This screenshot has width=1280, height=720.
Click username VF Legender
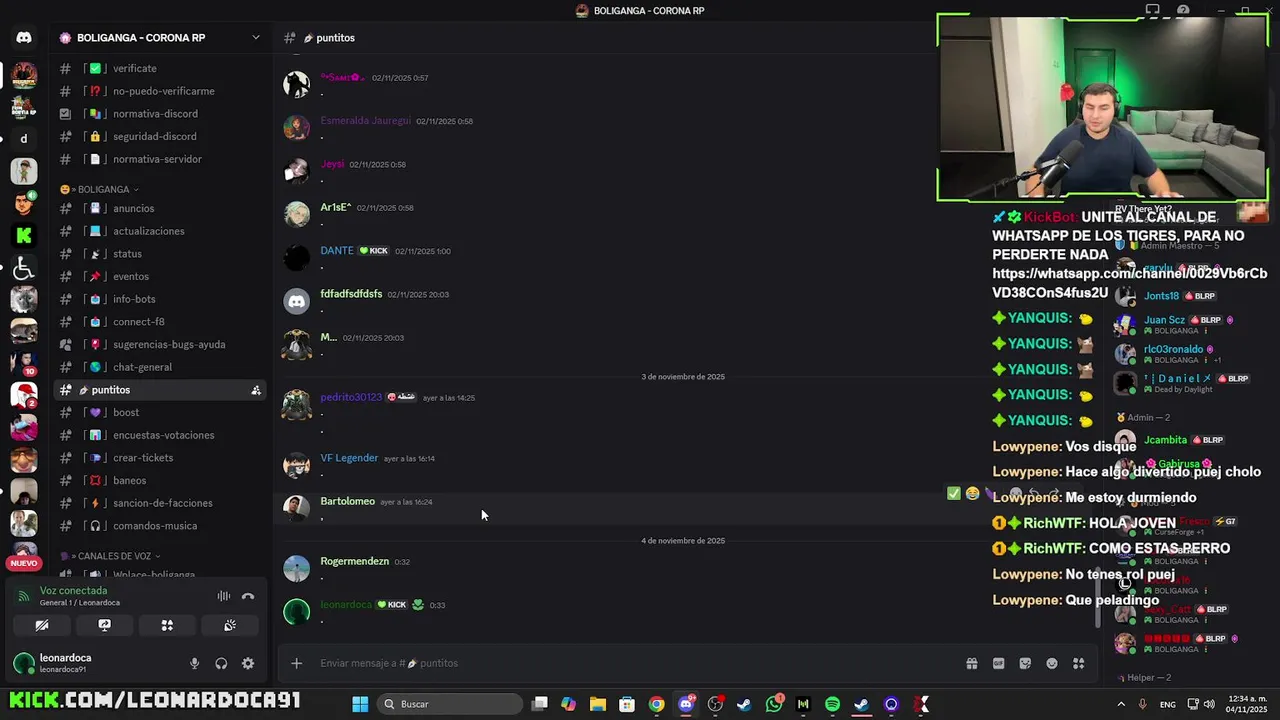[349, 458]
